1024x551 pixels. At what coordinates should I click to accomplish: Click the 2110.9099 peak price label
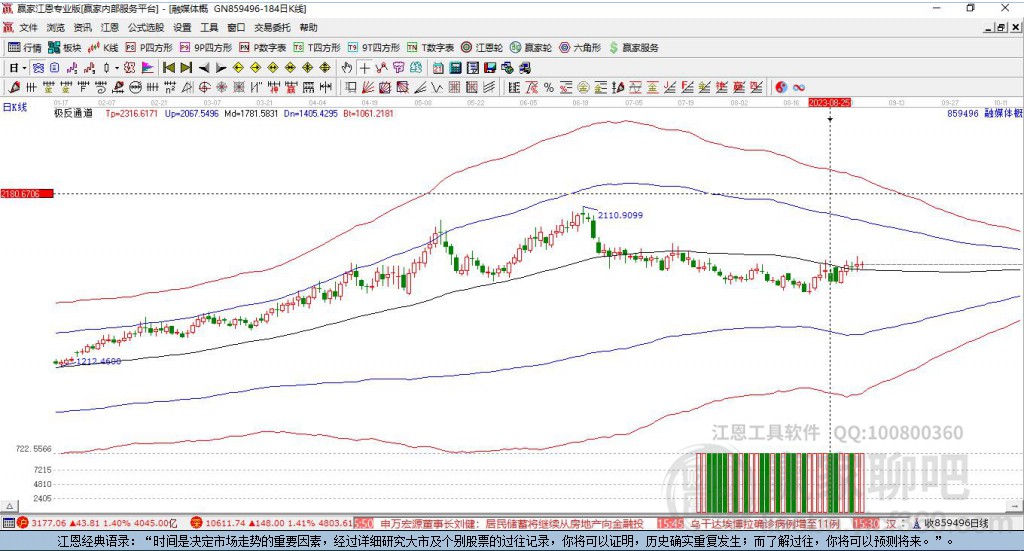(x=620, y=215)
